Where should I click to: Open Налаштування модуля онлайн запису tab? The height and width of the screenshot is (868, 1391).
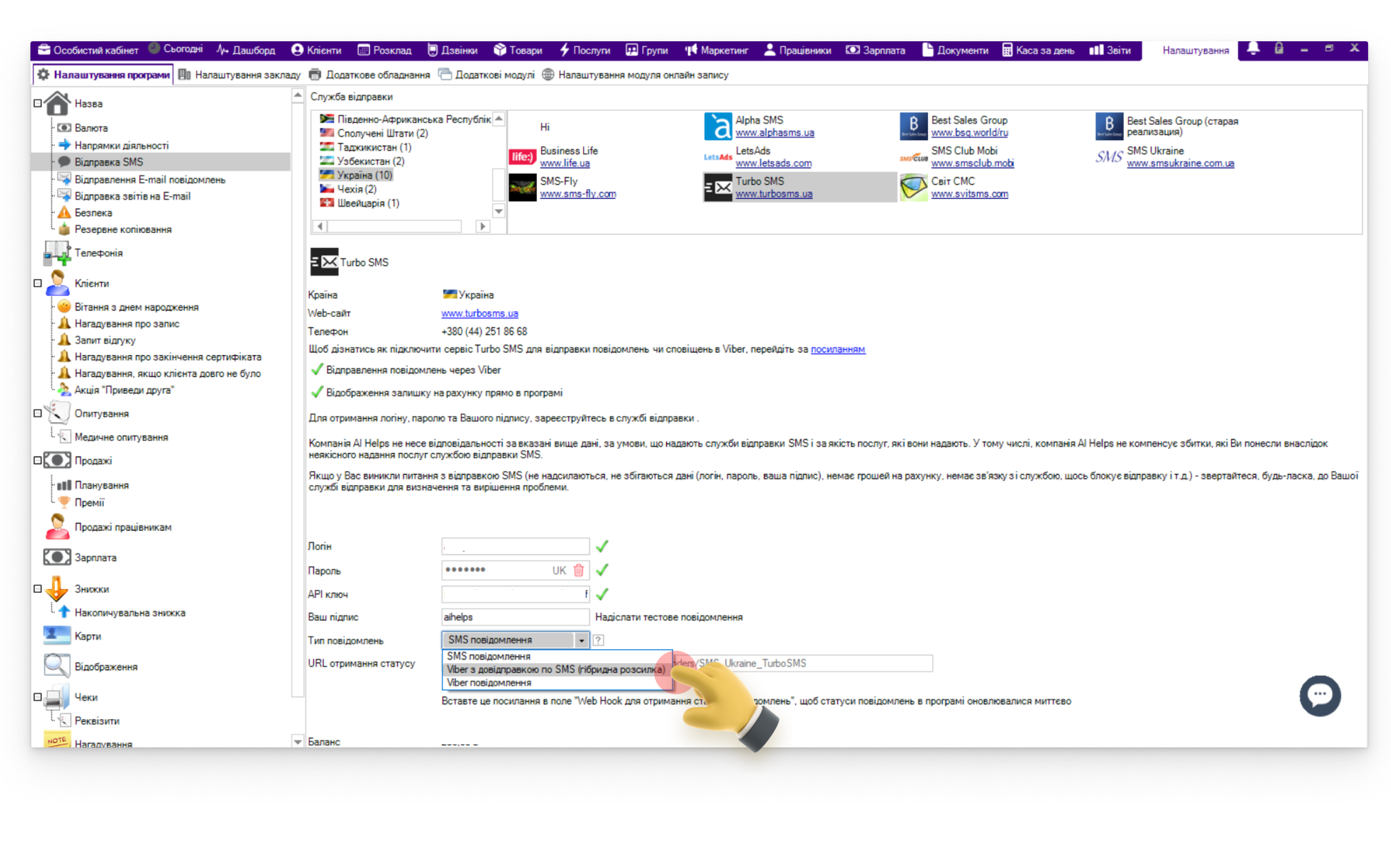pyautogui.click(x=636, y=74)
